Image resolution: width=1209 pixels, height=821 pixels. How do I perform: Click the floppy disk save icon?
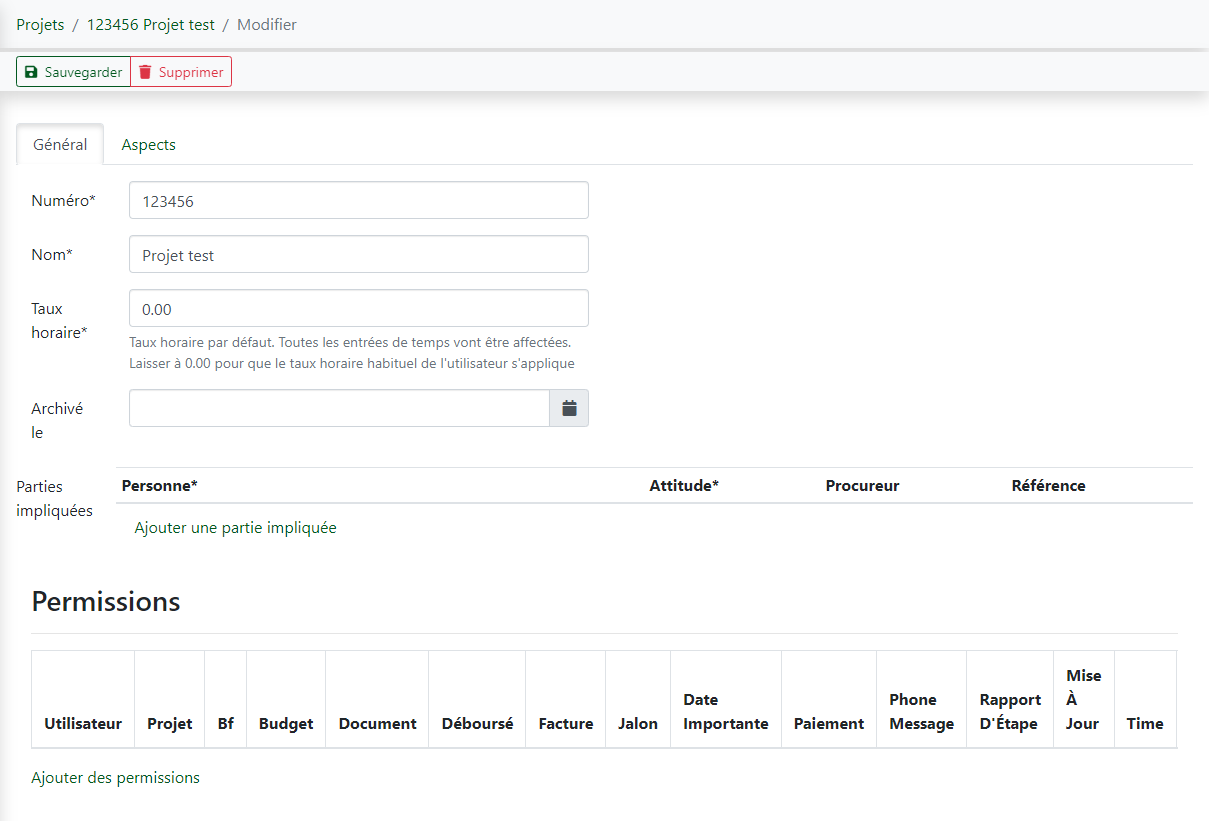point(33,71)
